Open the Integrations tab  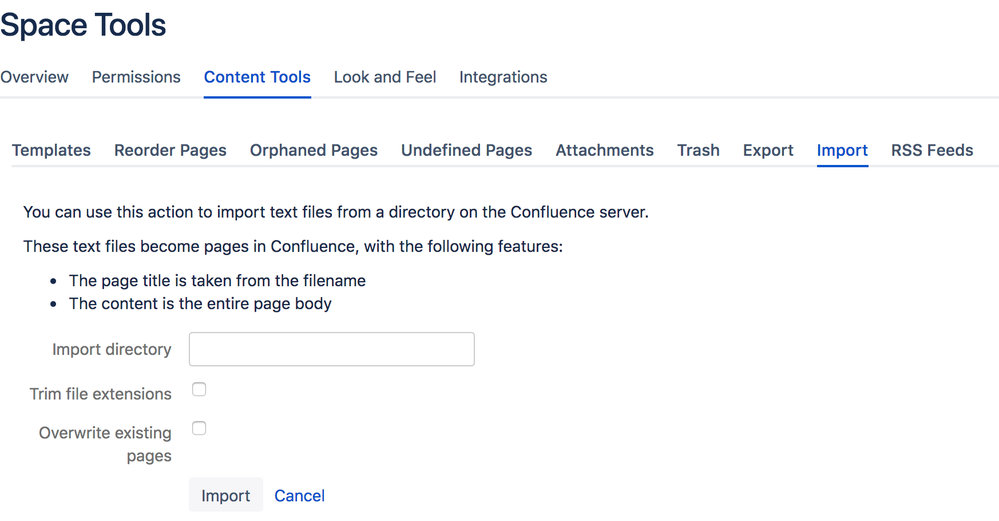pyautogui.click(x=503, y=77)
